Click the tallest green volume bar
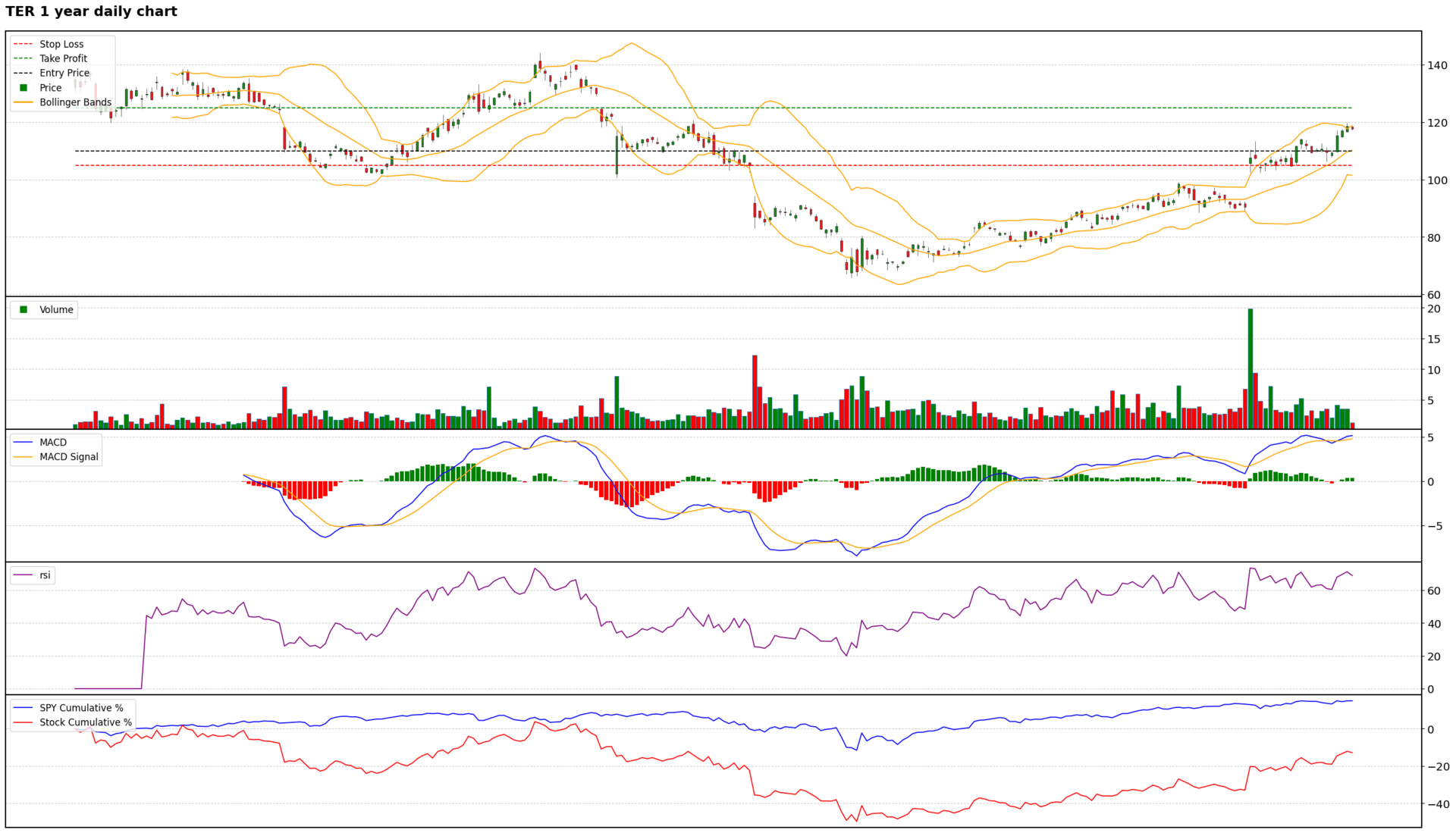Screen dimensions: 1456x833 point(1250,368)
